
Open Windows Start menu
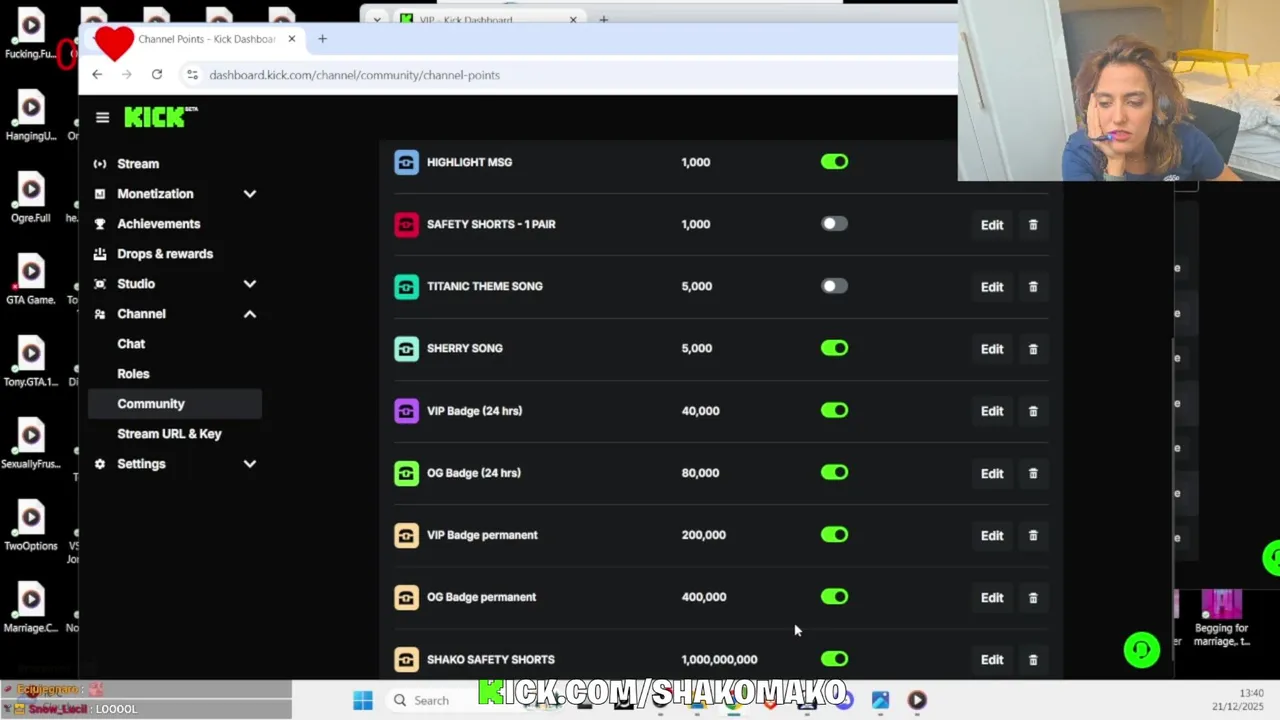coord(363,700)
